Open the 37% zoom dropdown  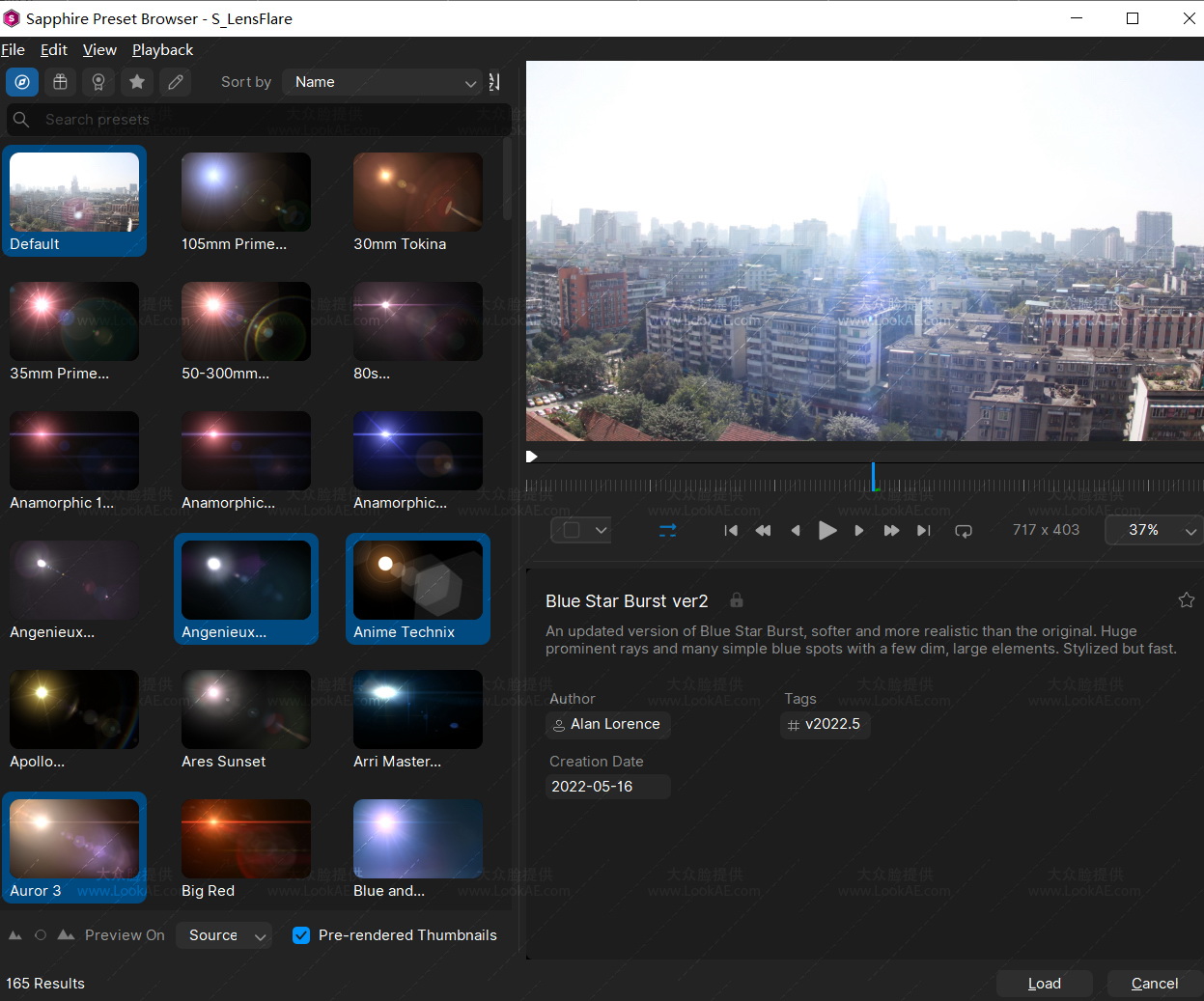pos(1154,530)
